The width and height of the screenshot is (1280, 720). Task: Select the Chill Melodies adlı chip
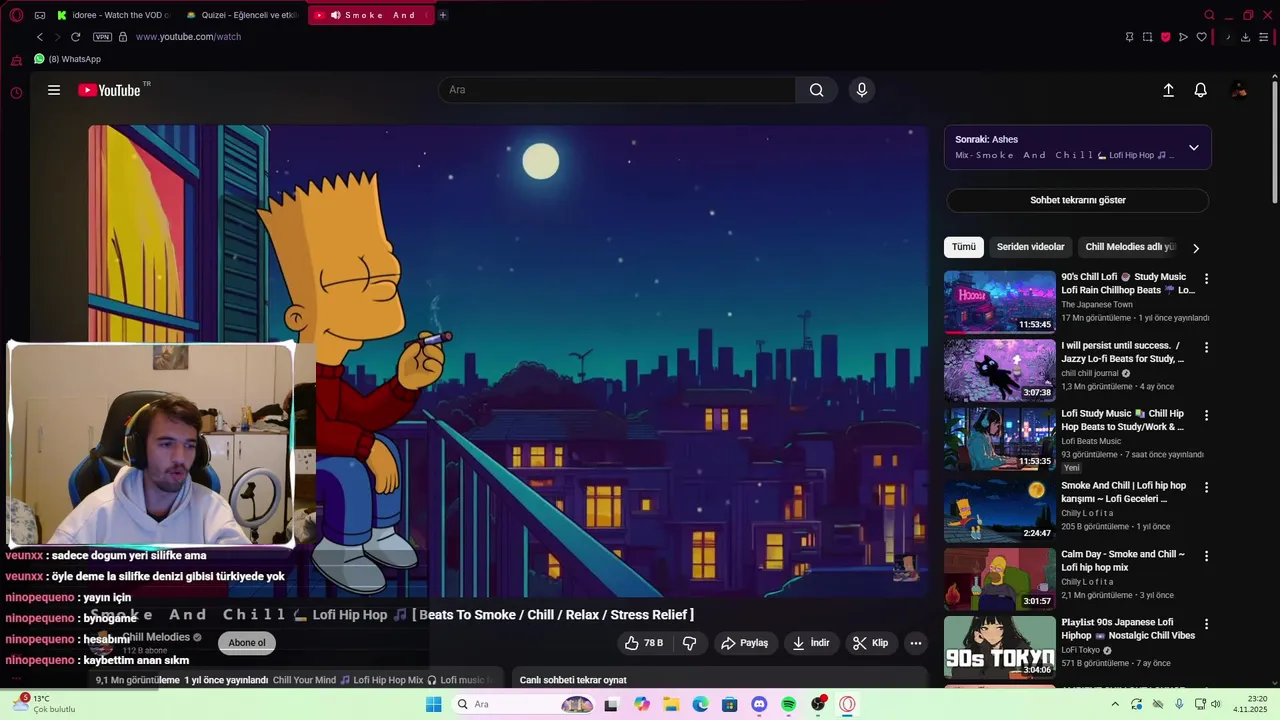(x=1130, y=247)
